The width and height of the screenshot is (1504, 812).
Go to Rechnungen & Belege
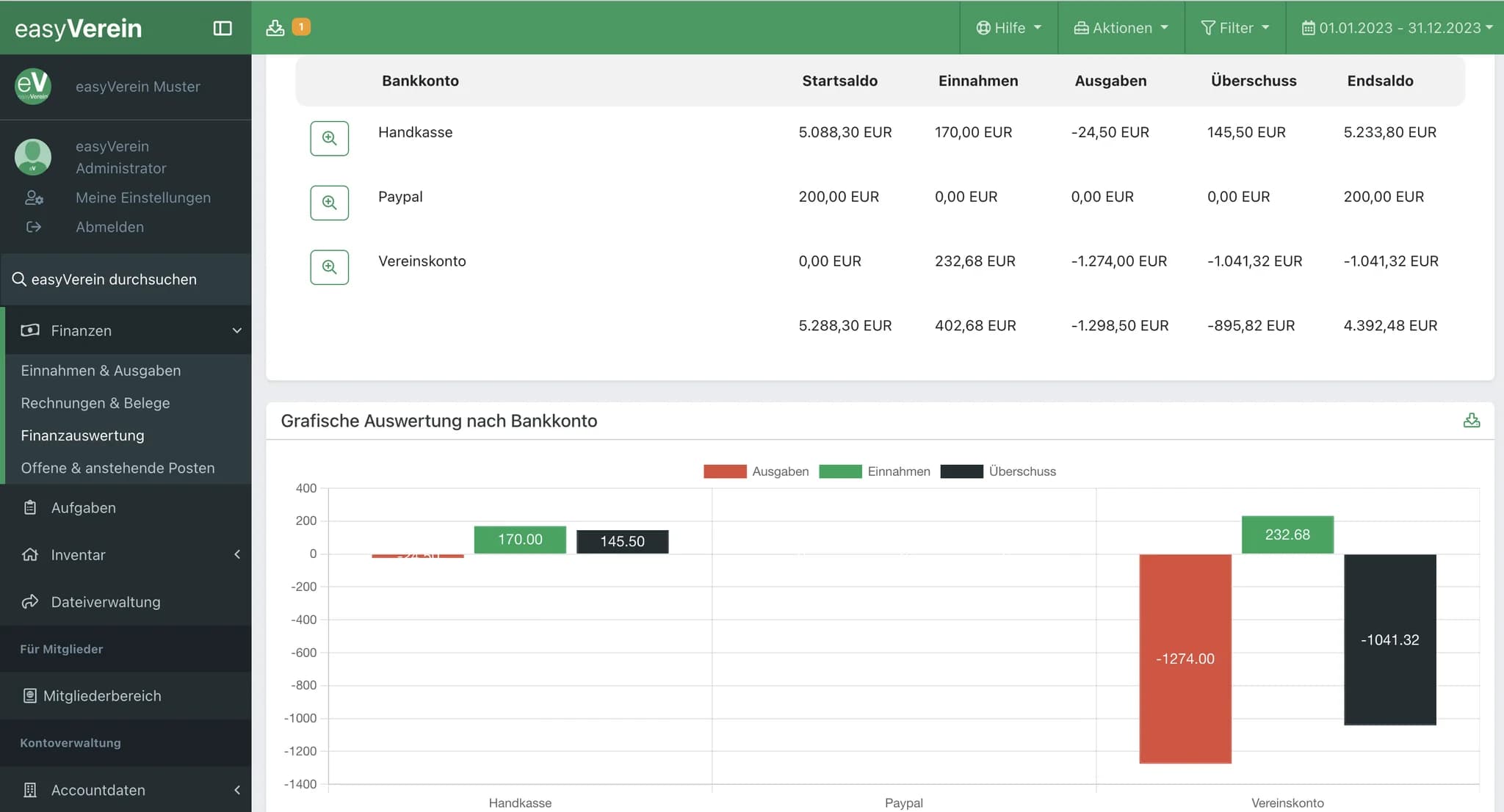click(x=95, y=403)
